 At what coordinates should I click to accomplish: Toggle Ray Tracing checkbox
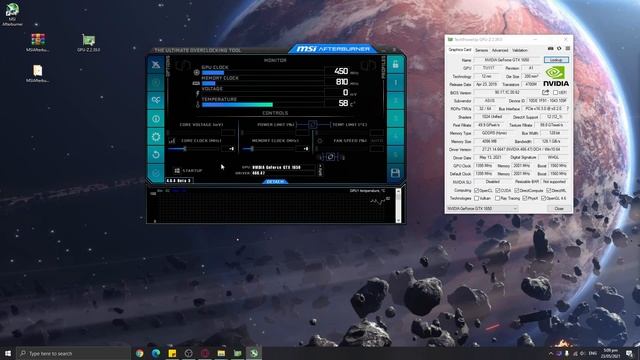(x=498, y=198)
